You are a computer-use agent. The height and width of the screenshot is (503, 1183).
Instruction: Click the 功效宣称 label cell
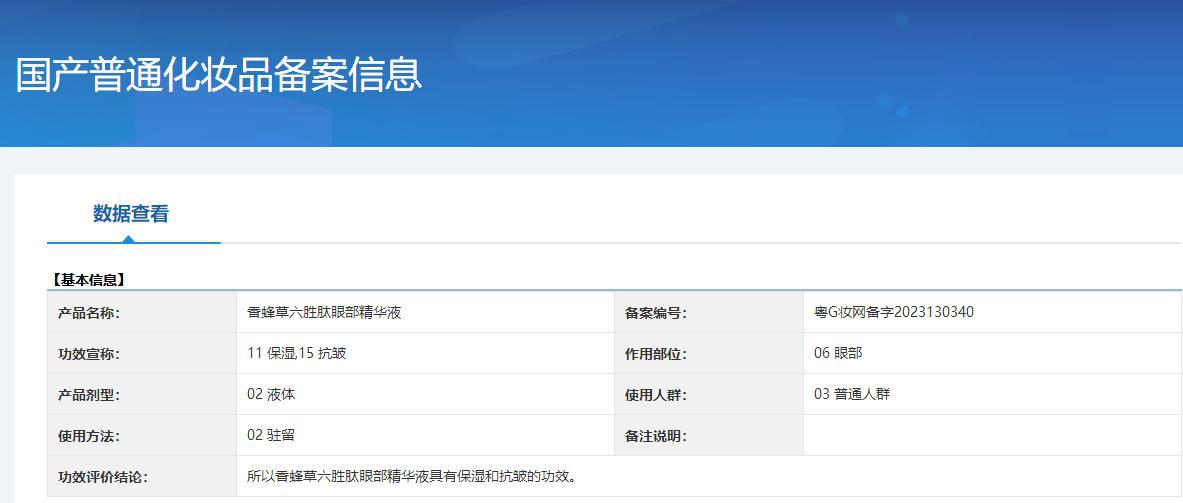(142, 354)
